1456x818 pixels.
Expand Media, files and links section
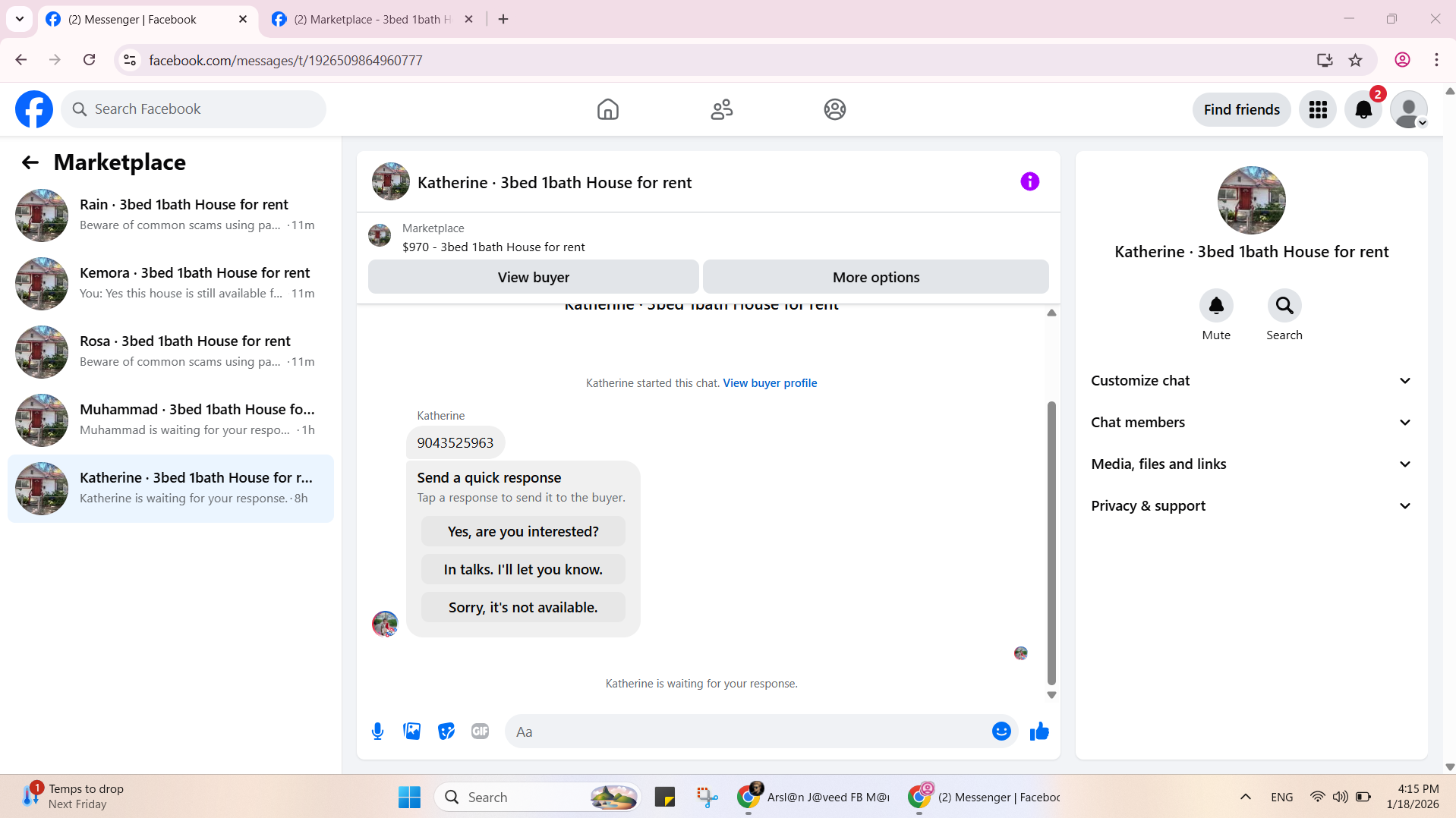[x=1252, y=464]
